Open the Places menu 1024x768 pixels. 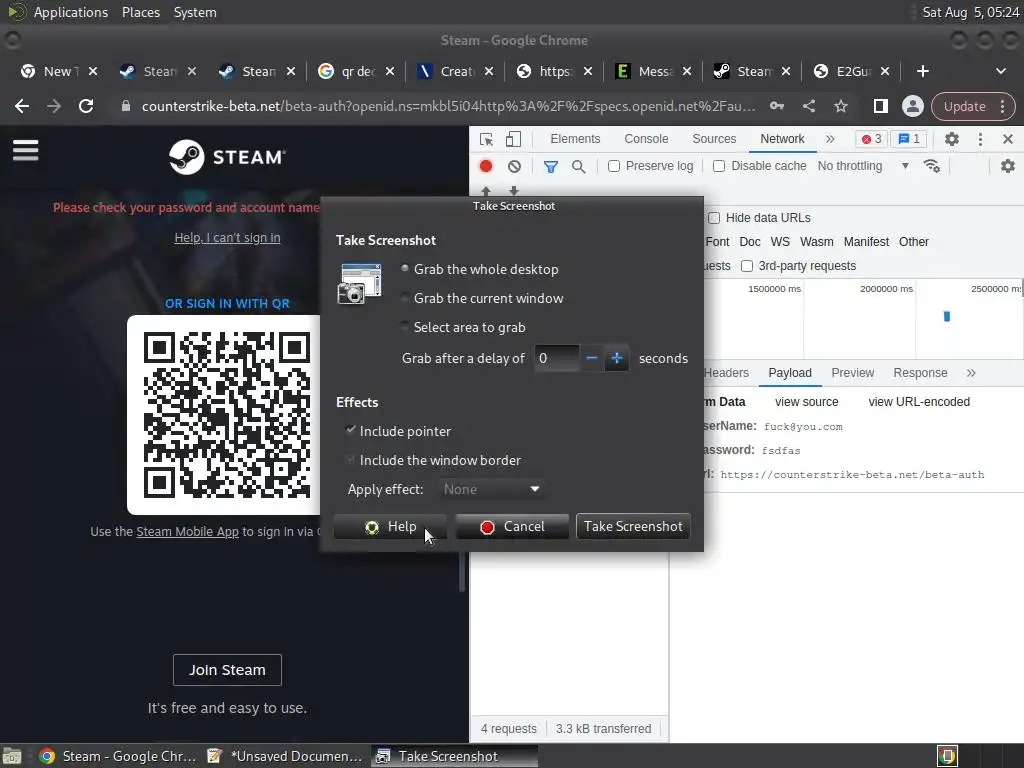click(140, 12)
